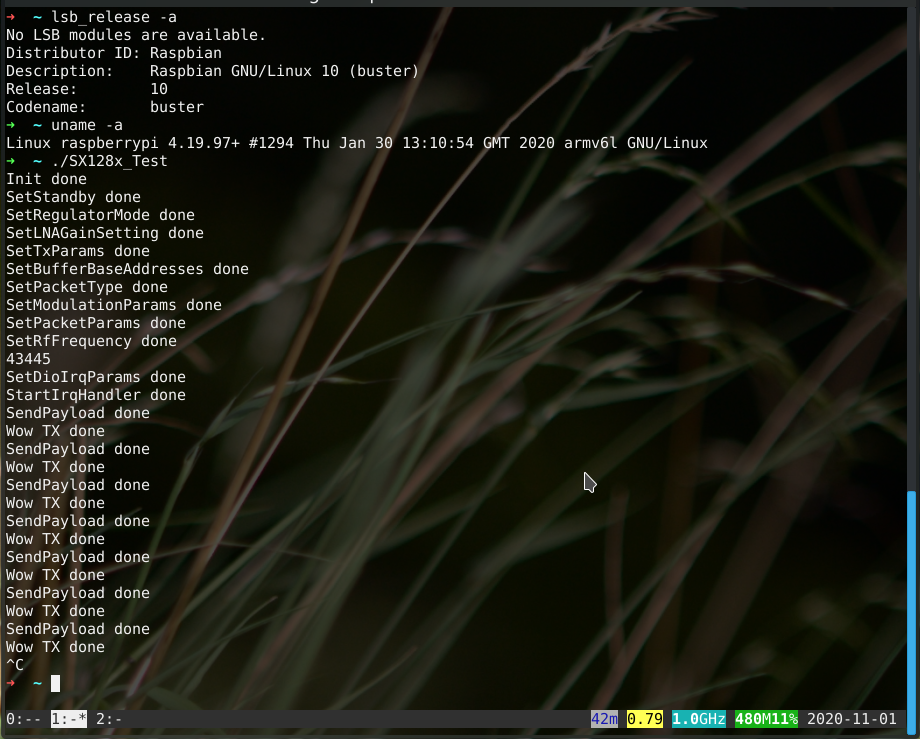Click green prompt arrow before 'uname -a'
This screenshot has height=739, width=920.
(11, 125)
